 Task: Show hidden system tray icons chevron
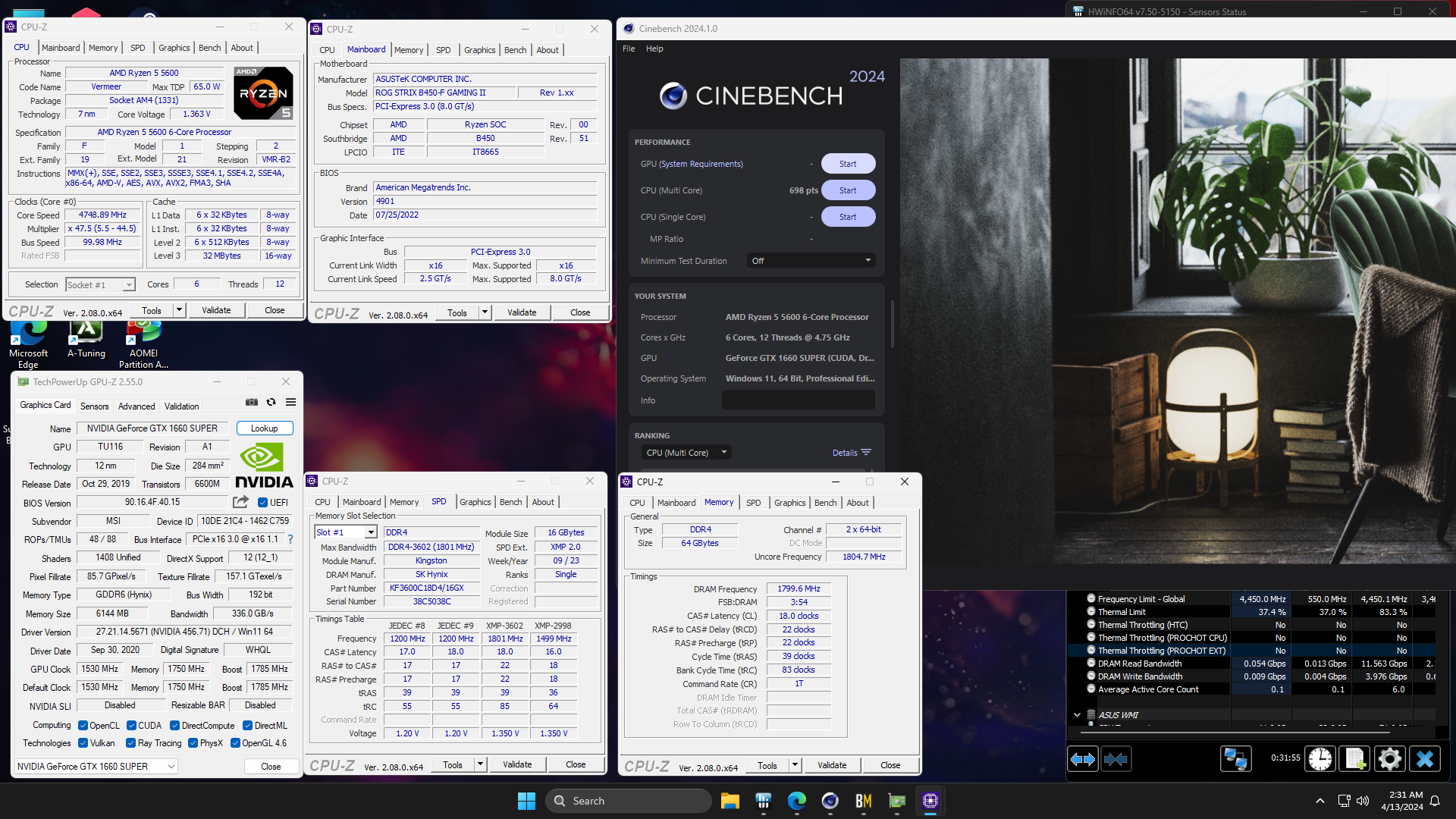1320,801
